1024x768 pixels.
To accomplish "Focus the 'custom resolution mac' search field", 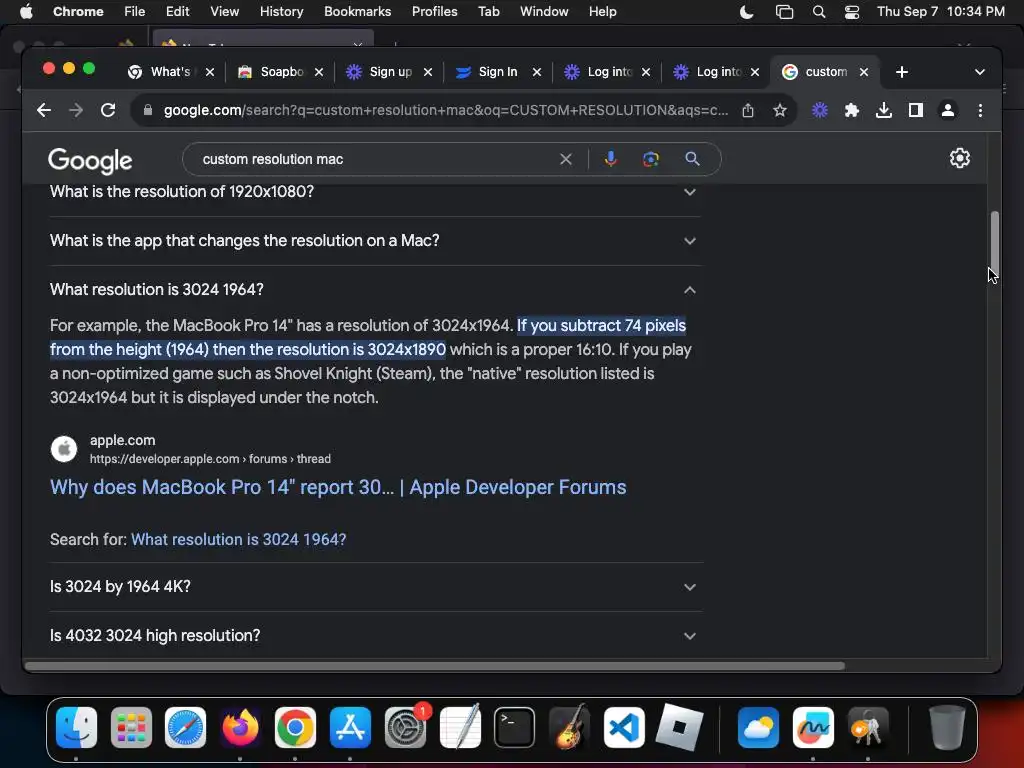I will click(376, 159).
